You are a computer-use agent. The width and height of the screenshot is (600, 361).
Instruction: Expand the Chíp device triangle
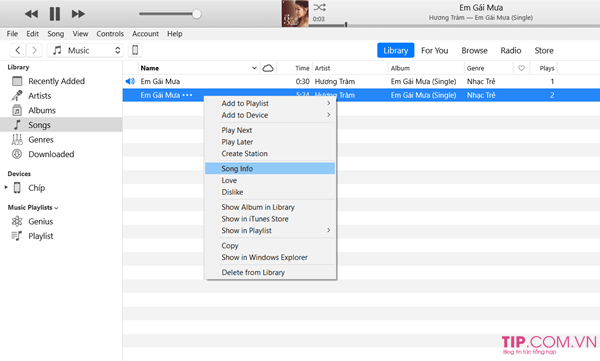[x=6, y=188]
